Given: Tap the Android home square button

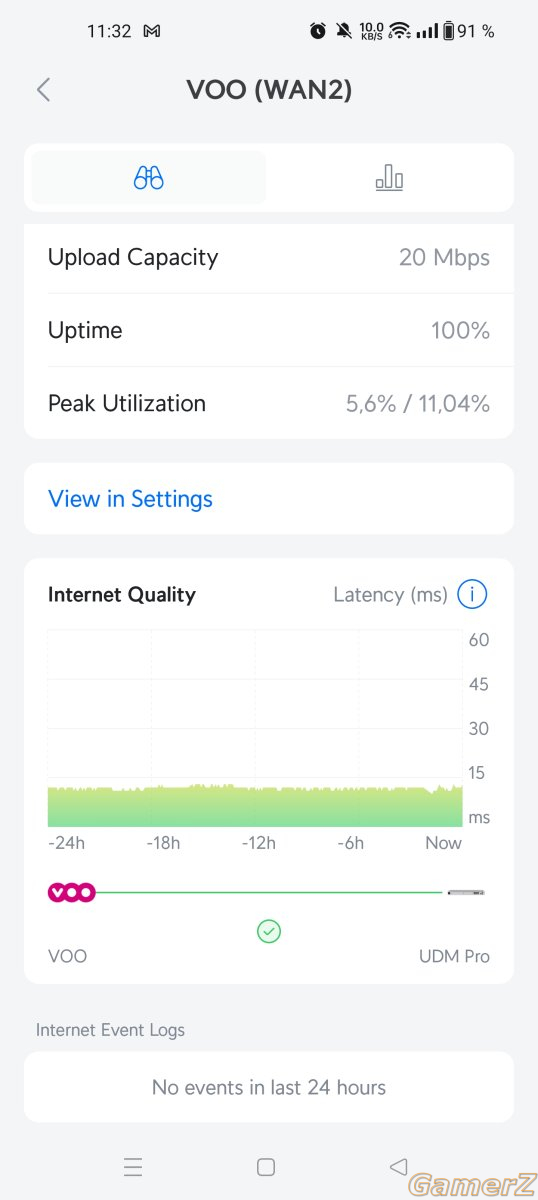Looking at the screenshot, I should [x=266, y=1167].
